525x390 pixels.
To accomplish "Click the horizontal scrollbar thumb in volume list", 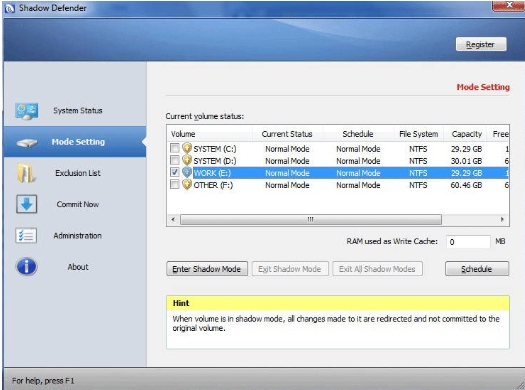I will (311, 220).
